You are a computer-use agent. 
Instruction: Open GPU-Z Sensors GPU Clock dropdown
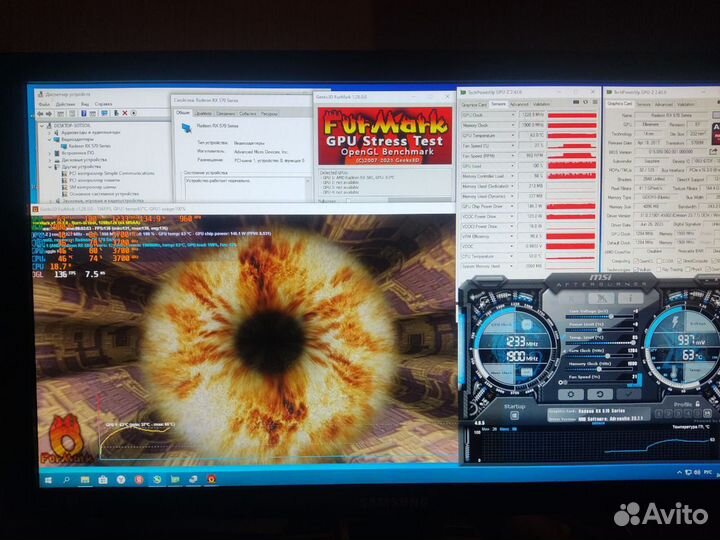click(512, 115)
